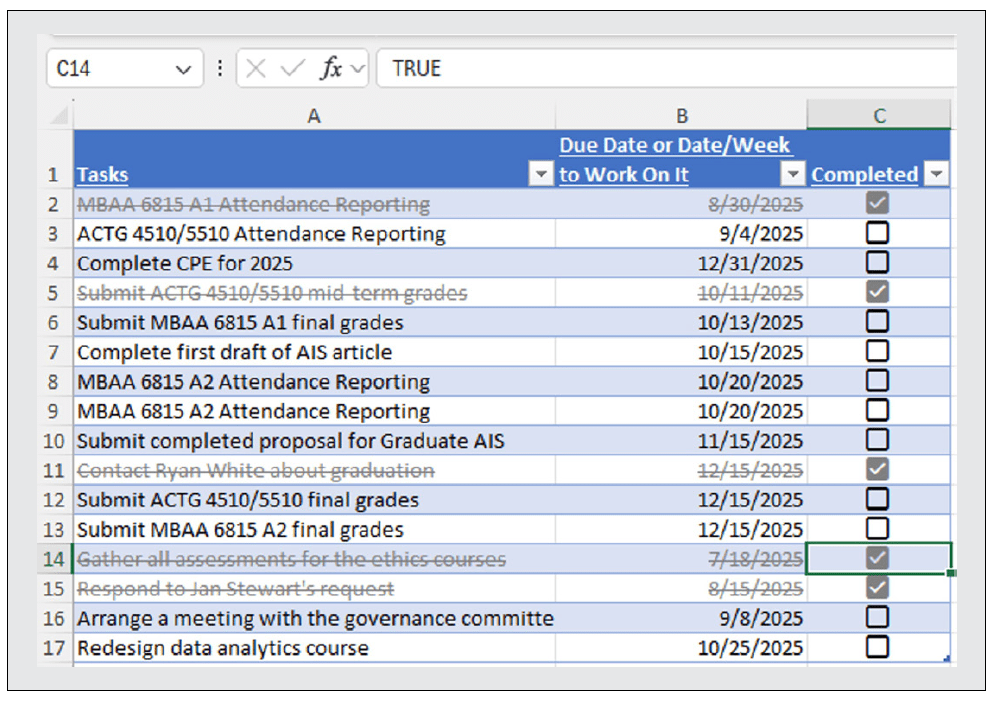Open the Tasks column filter dropdown

[540, 175]
